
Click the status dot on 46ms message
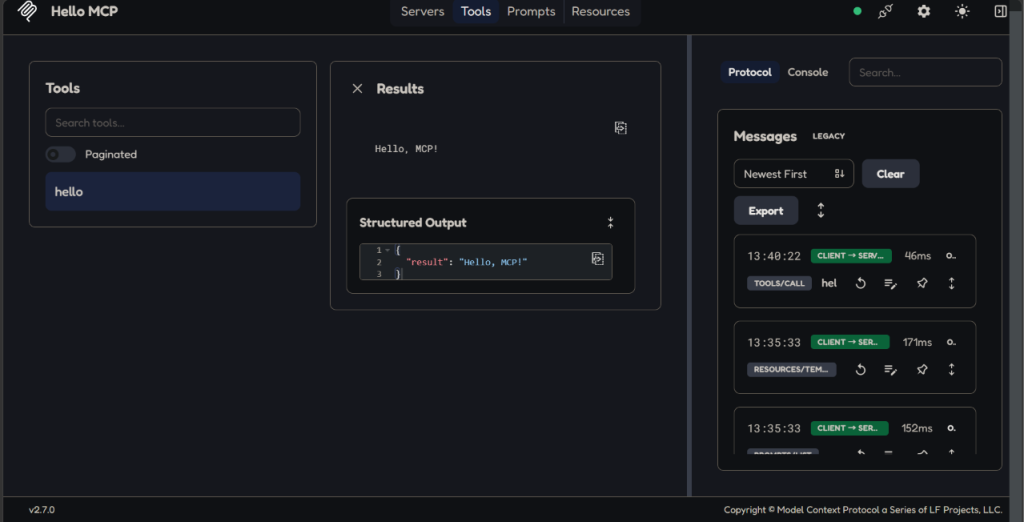951,256
